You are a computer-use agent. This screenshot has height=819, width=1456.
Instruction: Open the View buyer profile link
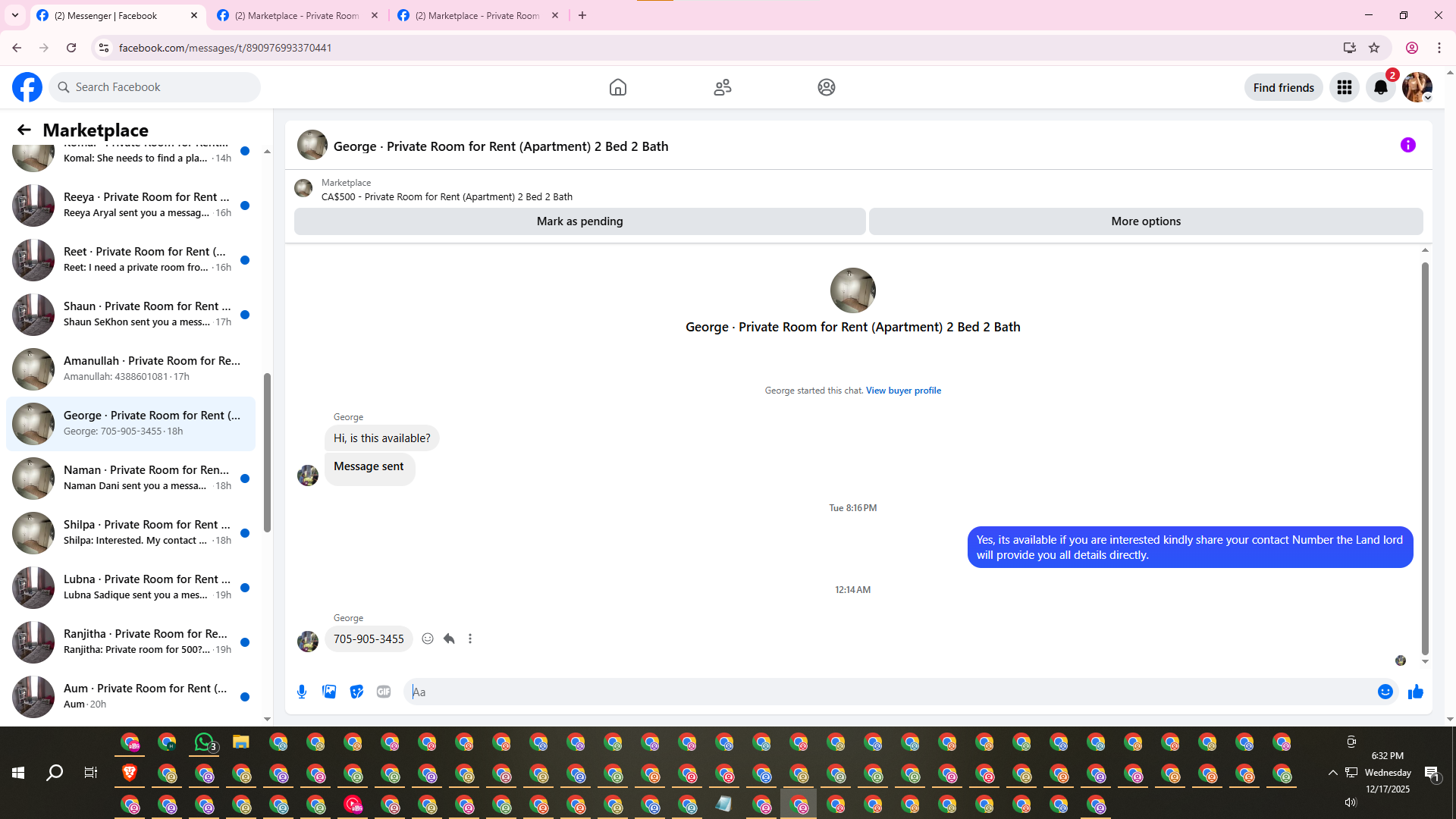click(903, 391)
